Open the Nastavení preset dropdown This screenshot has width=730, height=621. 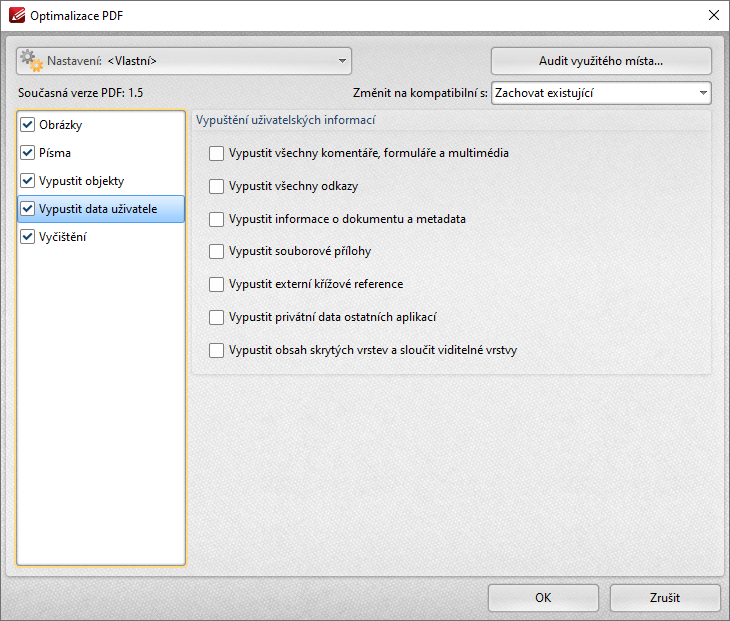click(x=184, y=61)
